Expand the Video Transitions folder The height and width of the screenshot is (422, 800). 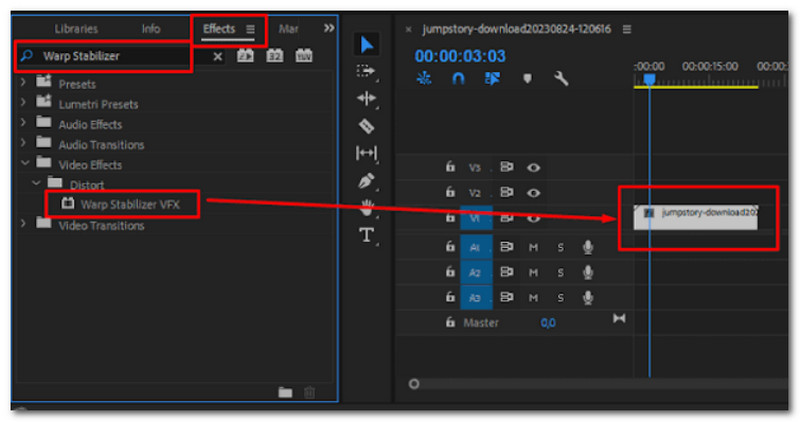click(23, 224)
